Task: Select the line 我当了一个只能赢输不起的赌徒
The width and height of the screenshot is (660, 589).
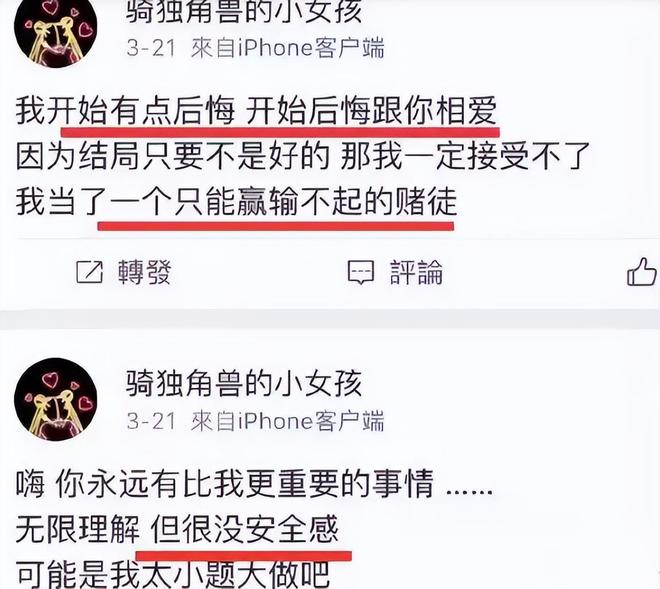Action: coord(237,203)
